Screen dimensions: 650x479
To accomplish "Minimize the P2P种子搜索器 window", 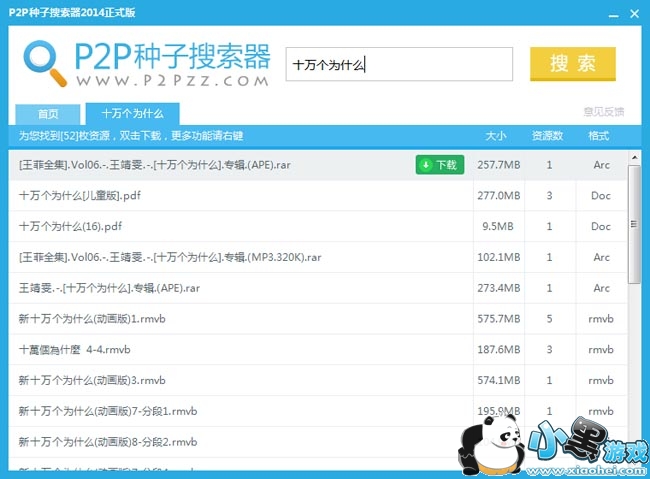I will 614,14.
